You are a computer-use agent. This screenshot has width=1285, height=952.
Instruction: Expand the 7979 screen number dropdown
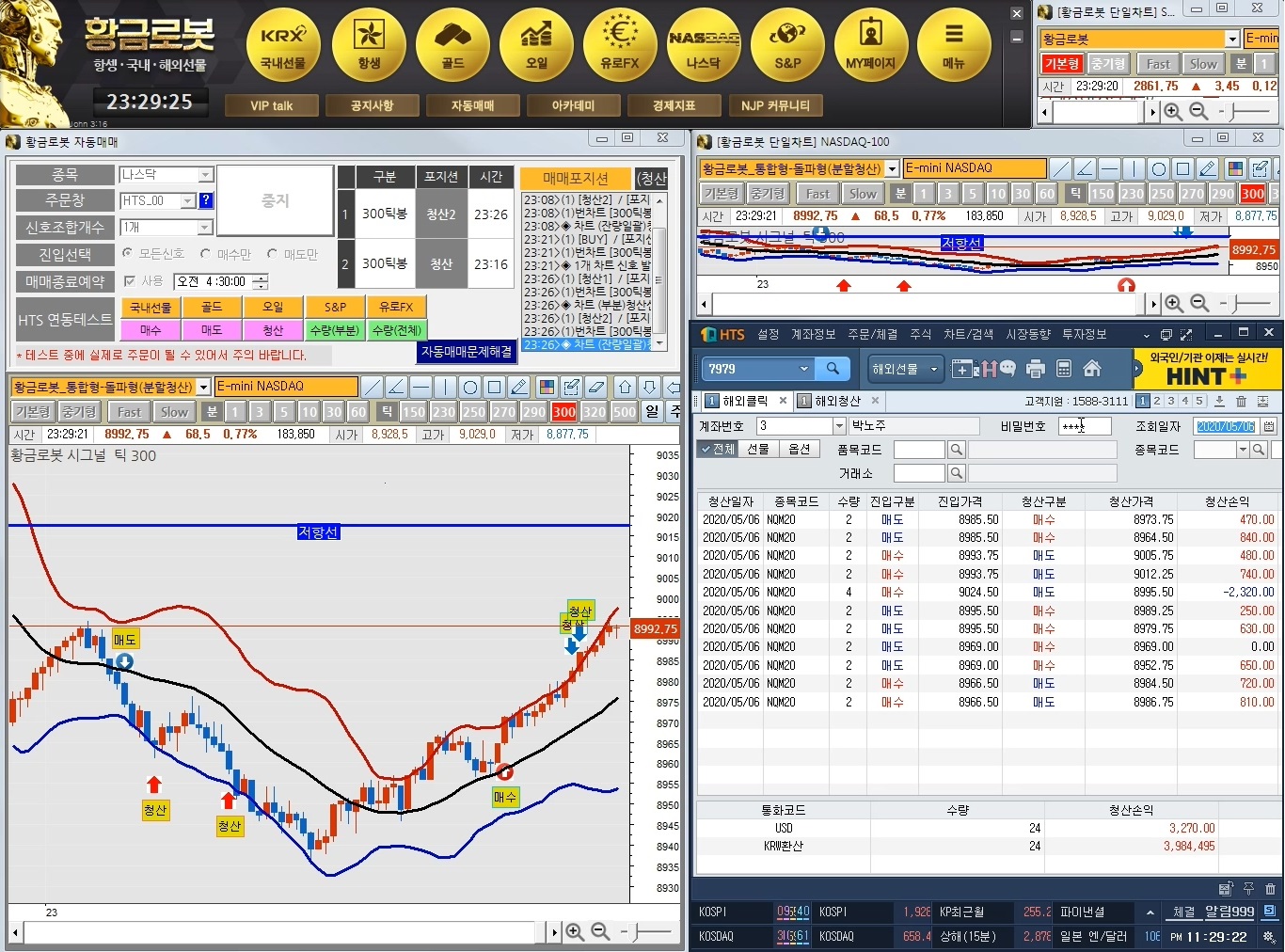pos(803,369)
